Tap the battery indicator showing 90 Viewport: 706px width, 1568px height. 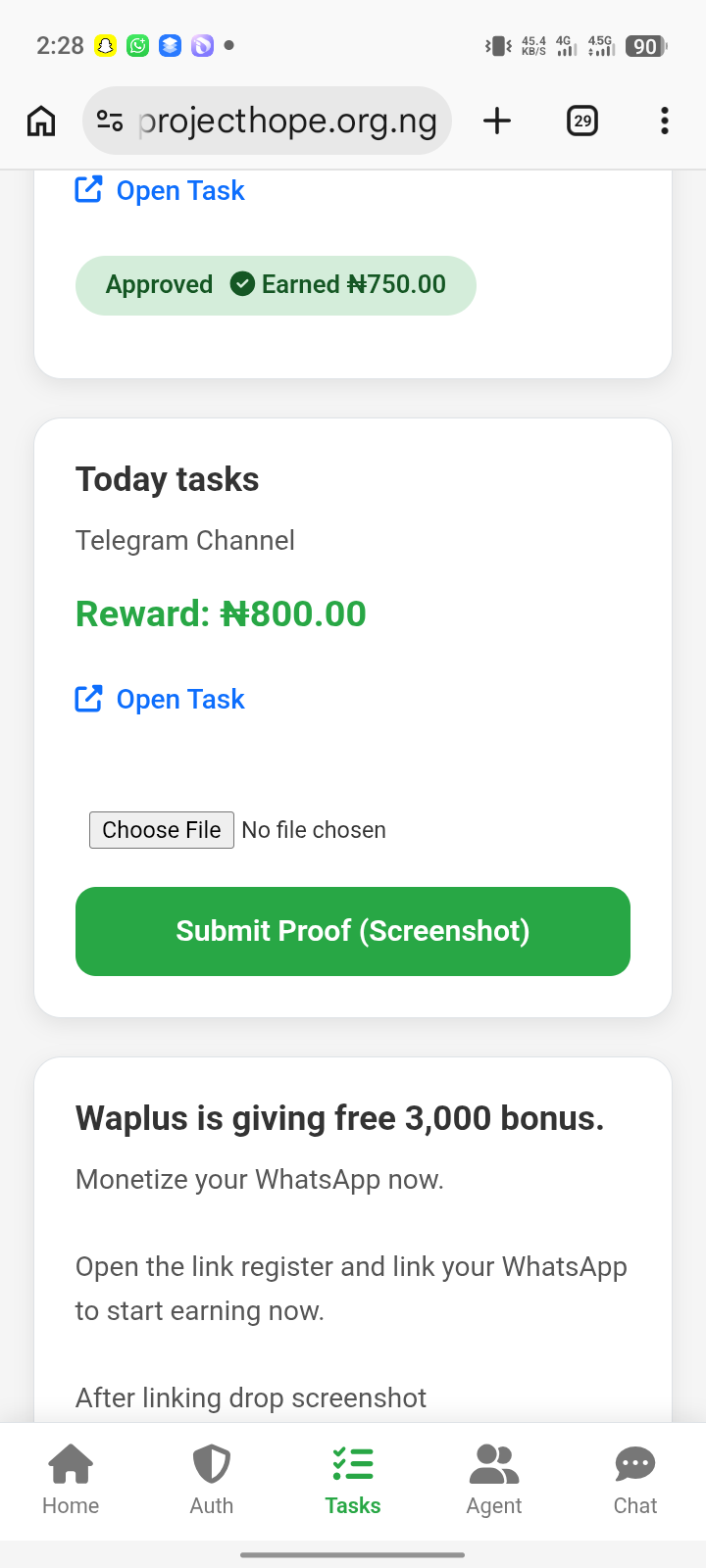(645, 45)
